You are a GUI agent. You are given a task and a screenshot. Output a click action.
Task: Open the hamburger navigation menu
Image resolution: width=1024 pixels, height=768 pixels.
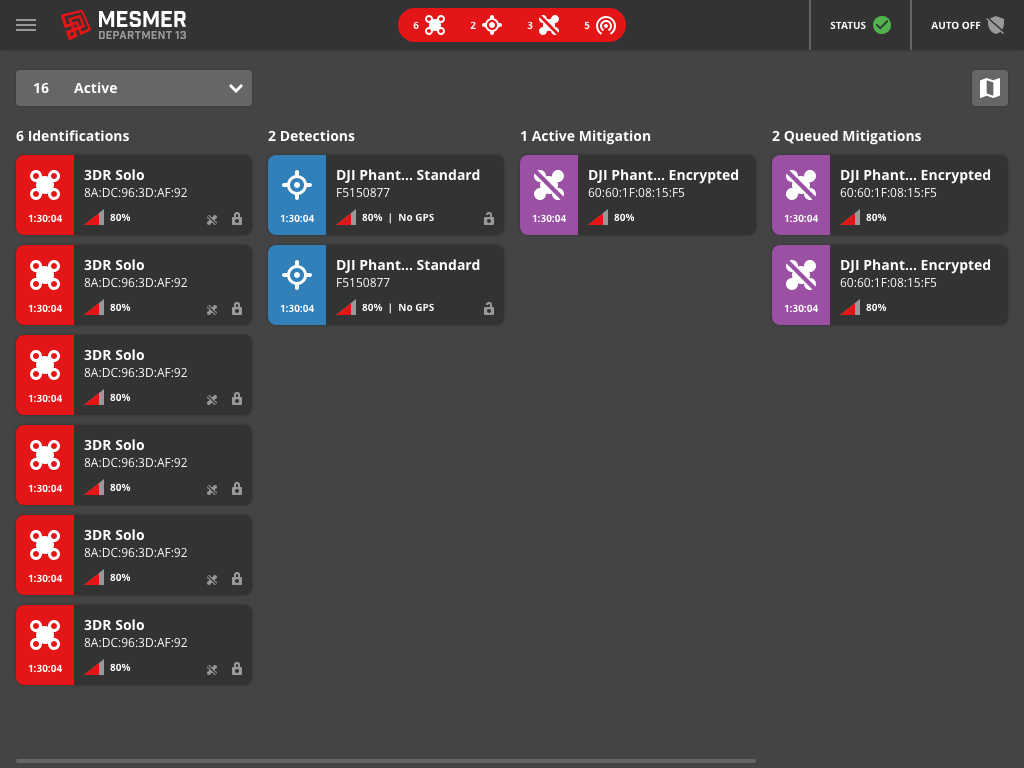(26, 25)
